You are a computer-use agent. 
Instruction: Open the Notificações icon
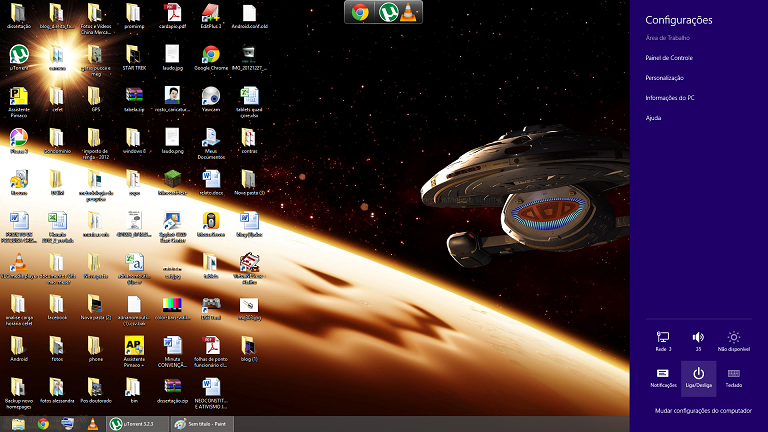(663, 378)
